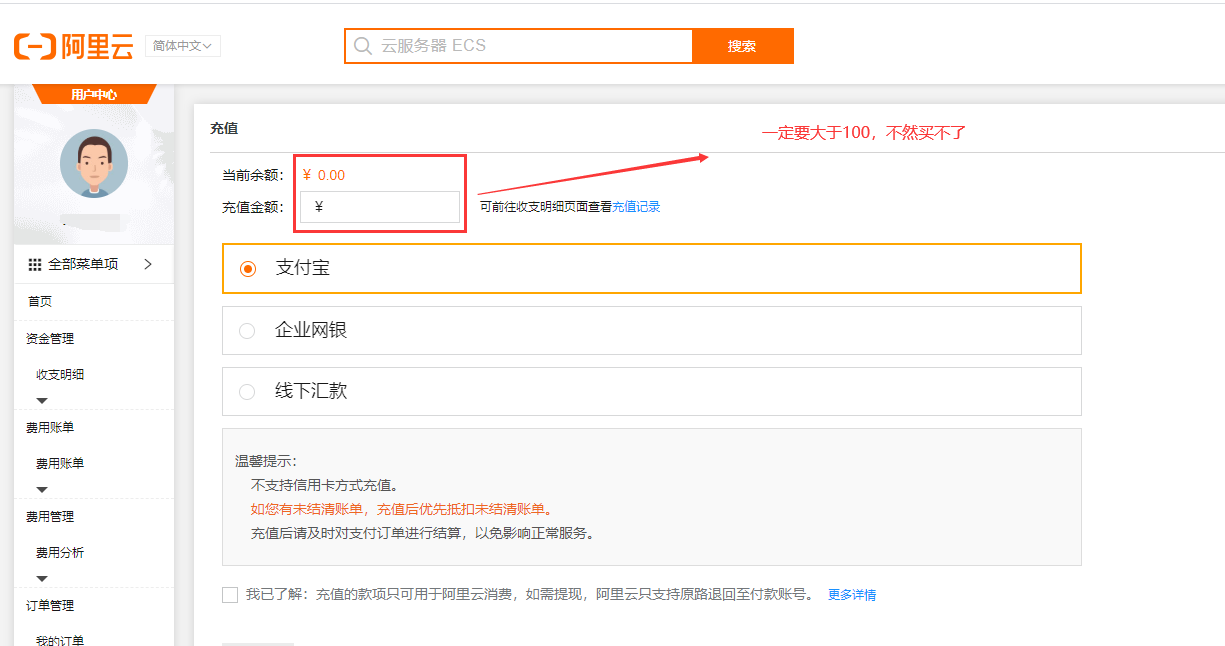The image size is (1225, 646).
Task: Tick the 我已了解 agreement checkbox
Action: (x=230, y=595)
